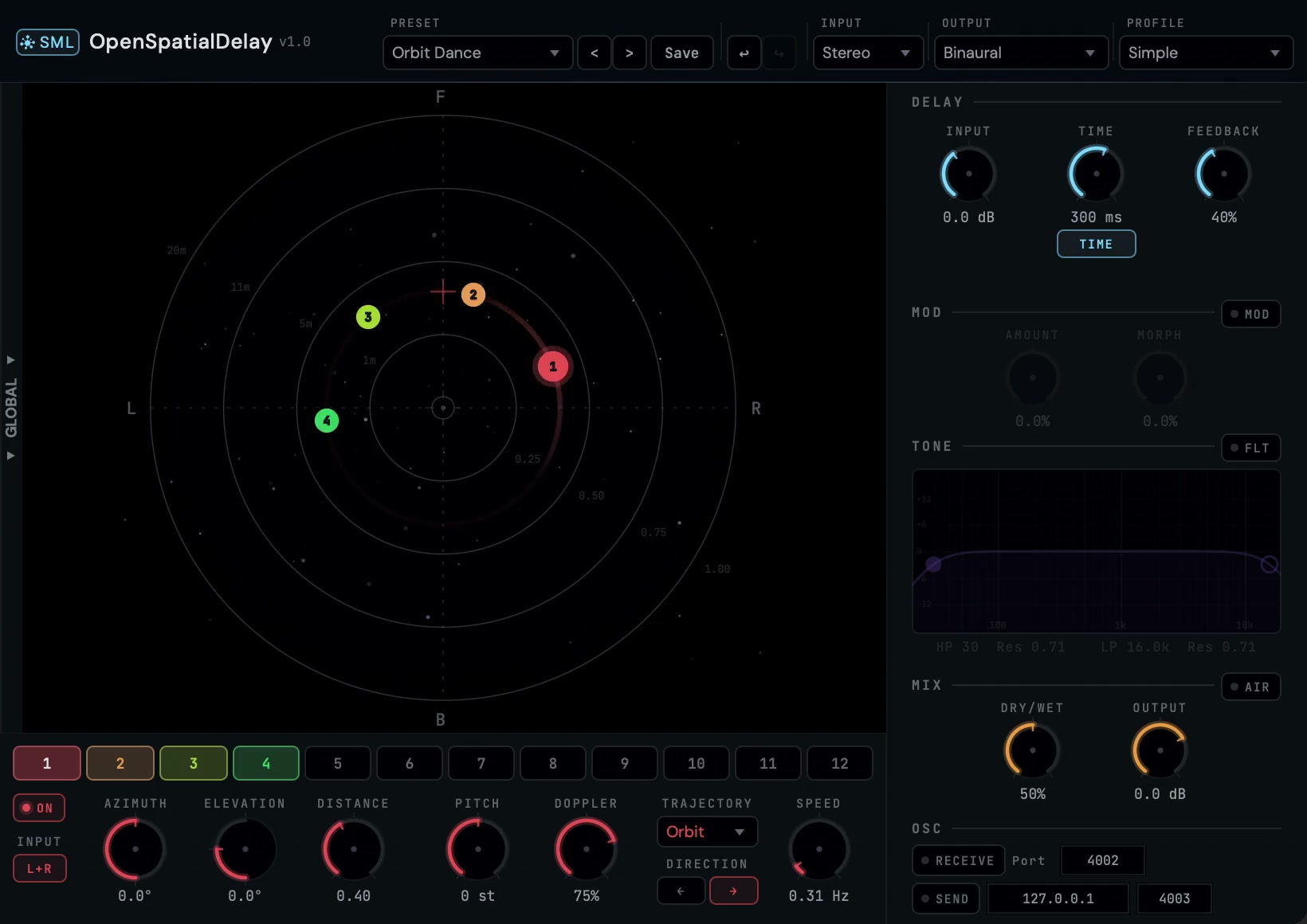Set trajectory direction to right arrow
The image size is (1307, 924).
point(734,891)
